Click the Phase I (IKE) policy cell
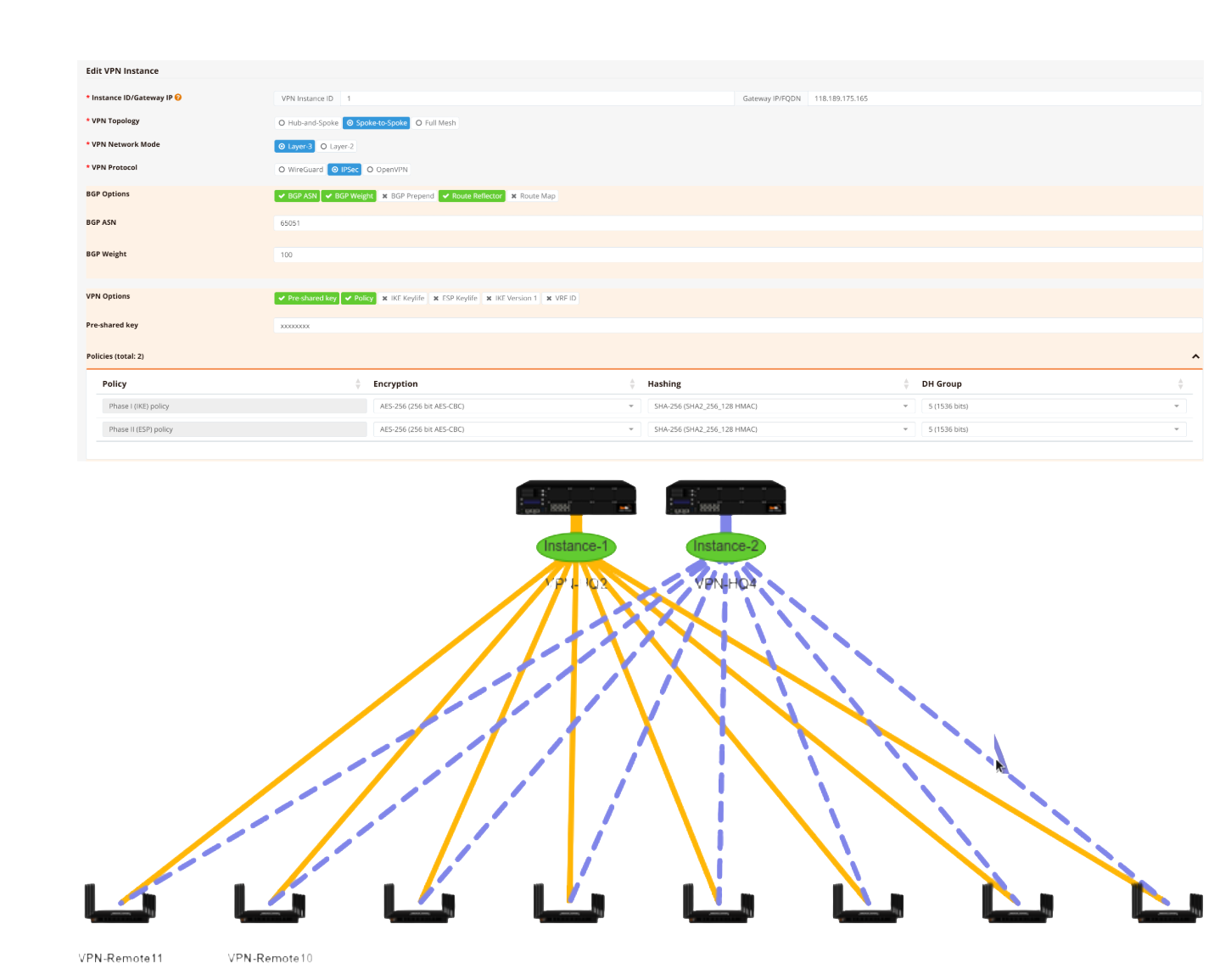1231x980 pixels. (234, 406)
